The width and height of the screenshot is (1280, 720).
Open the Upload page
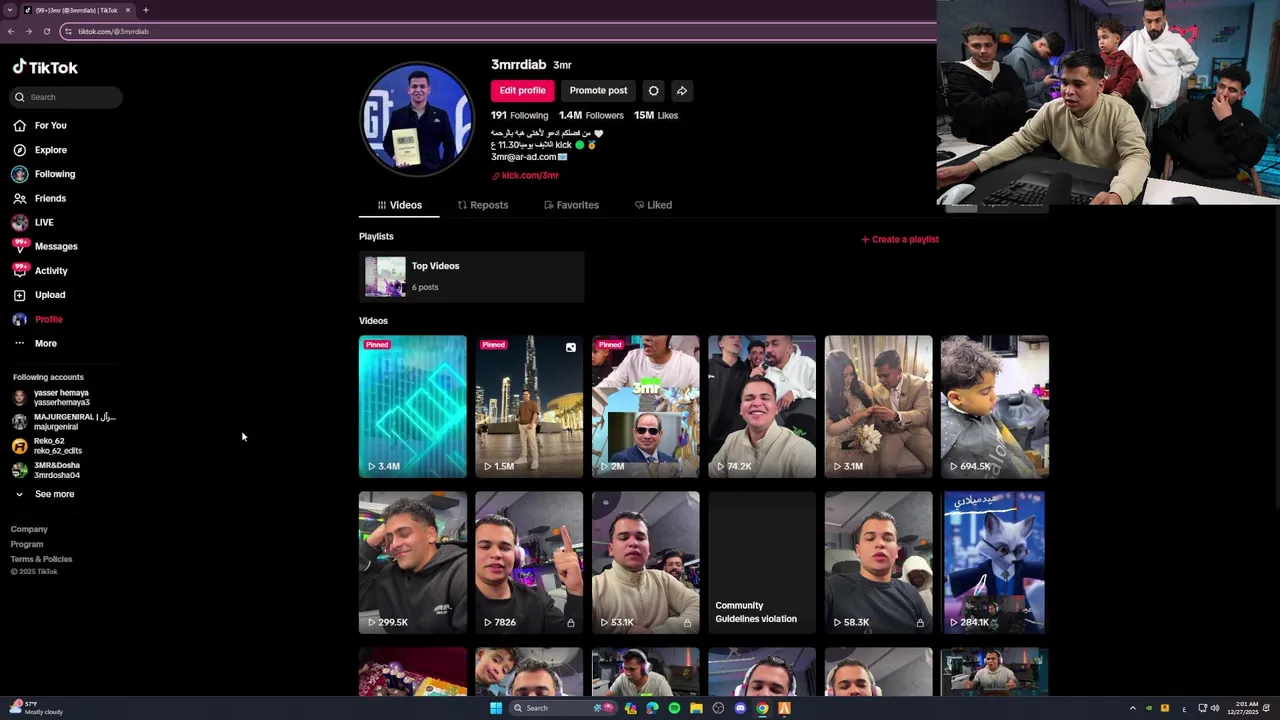[39, 295]
